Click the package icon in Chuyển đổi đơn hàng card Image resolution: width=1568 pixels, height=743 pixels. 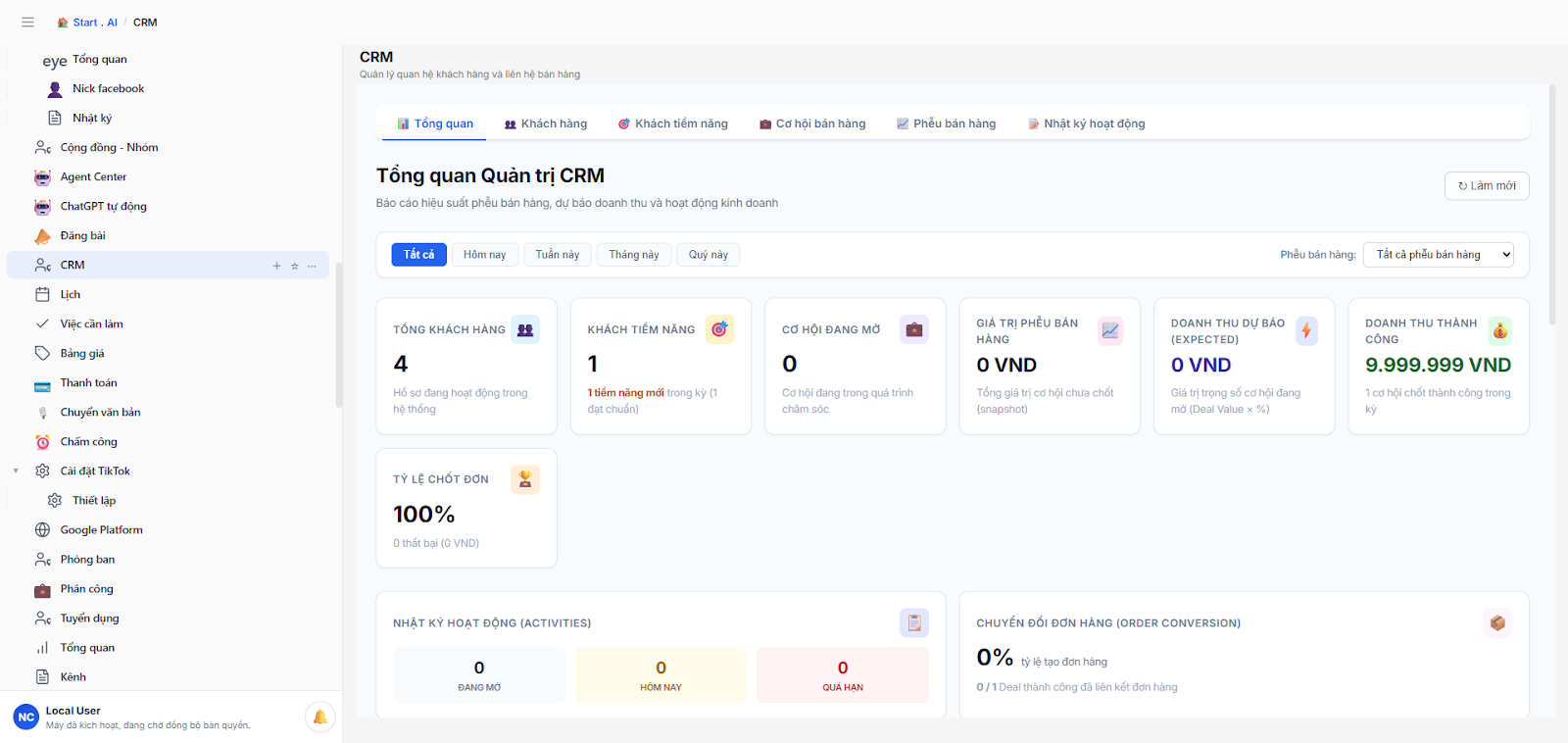(x=1497, y=622)
